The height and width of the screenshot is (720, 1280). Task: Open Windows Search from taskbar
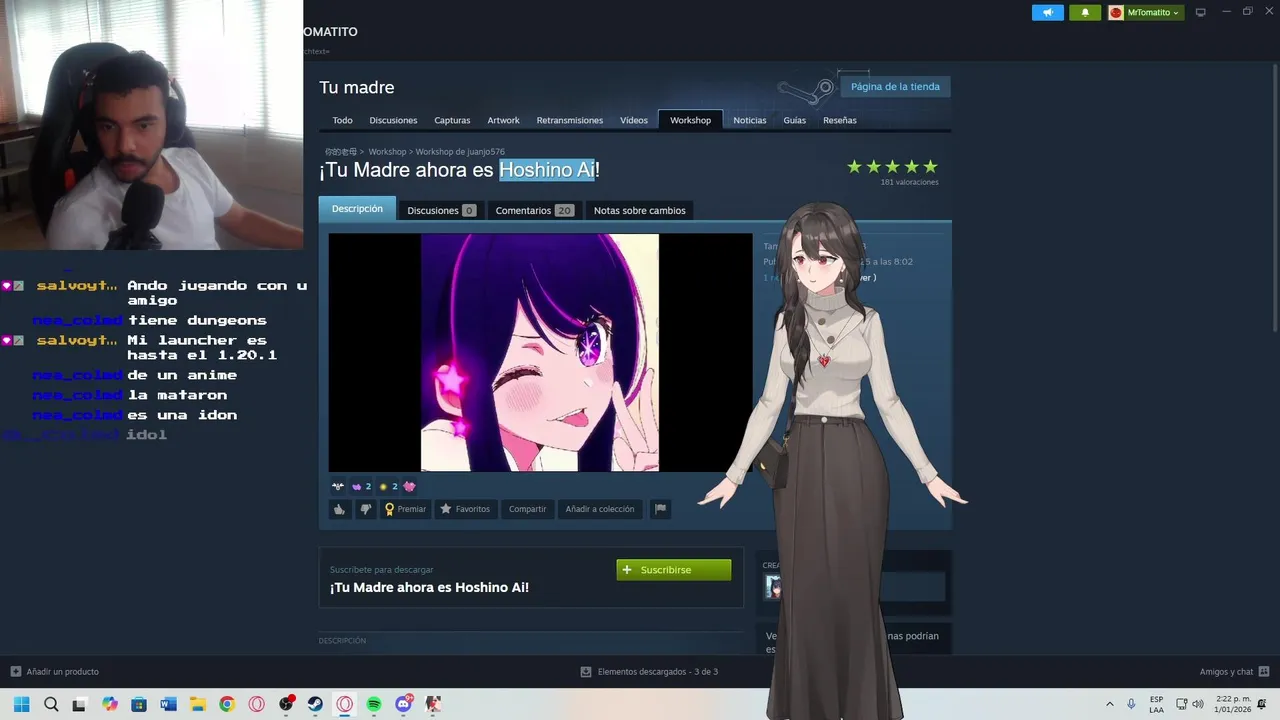click(51, 704)
